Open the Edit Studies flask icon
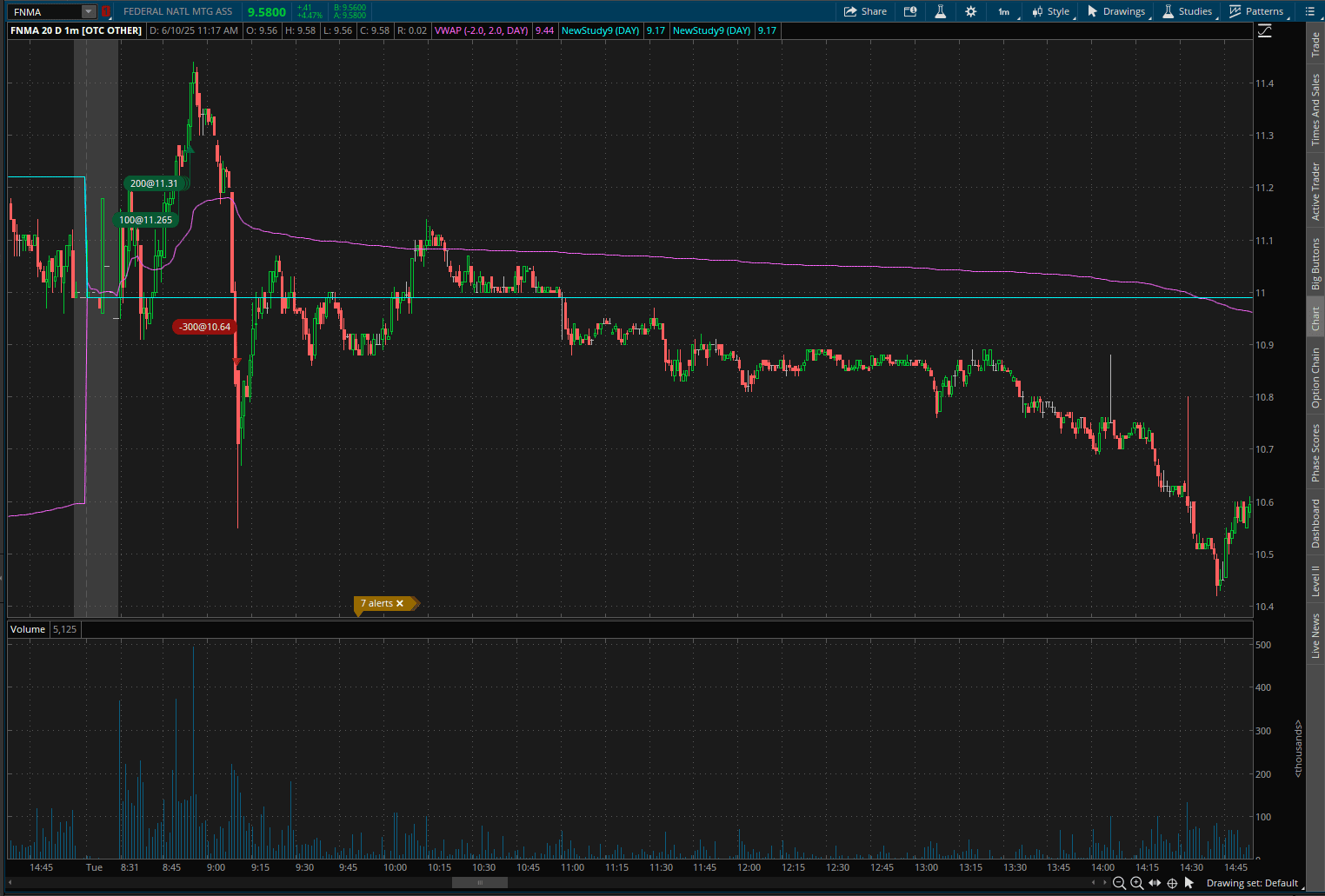The width and height of the screenshot is (1325, 896). coord(940,11)
